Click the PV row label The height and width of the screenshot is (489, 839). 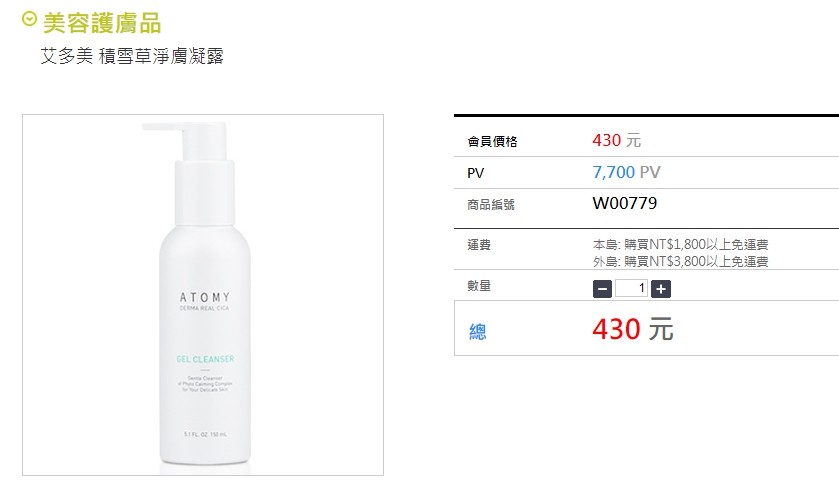(x=475, y=173)
